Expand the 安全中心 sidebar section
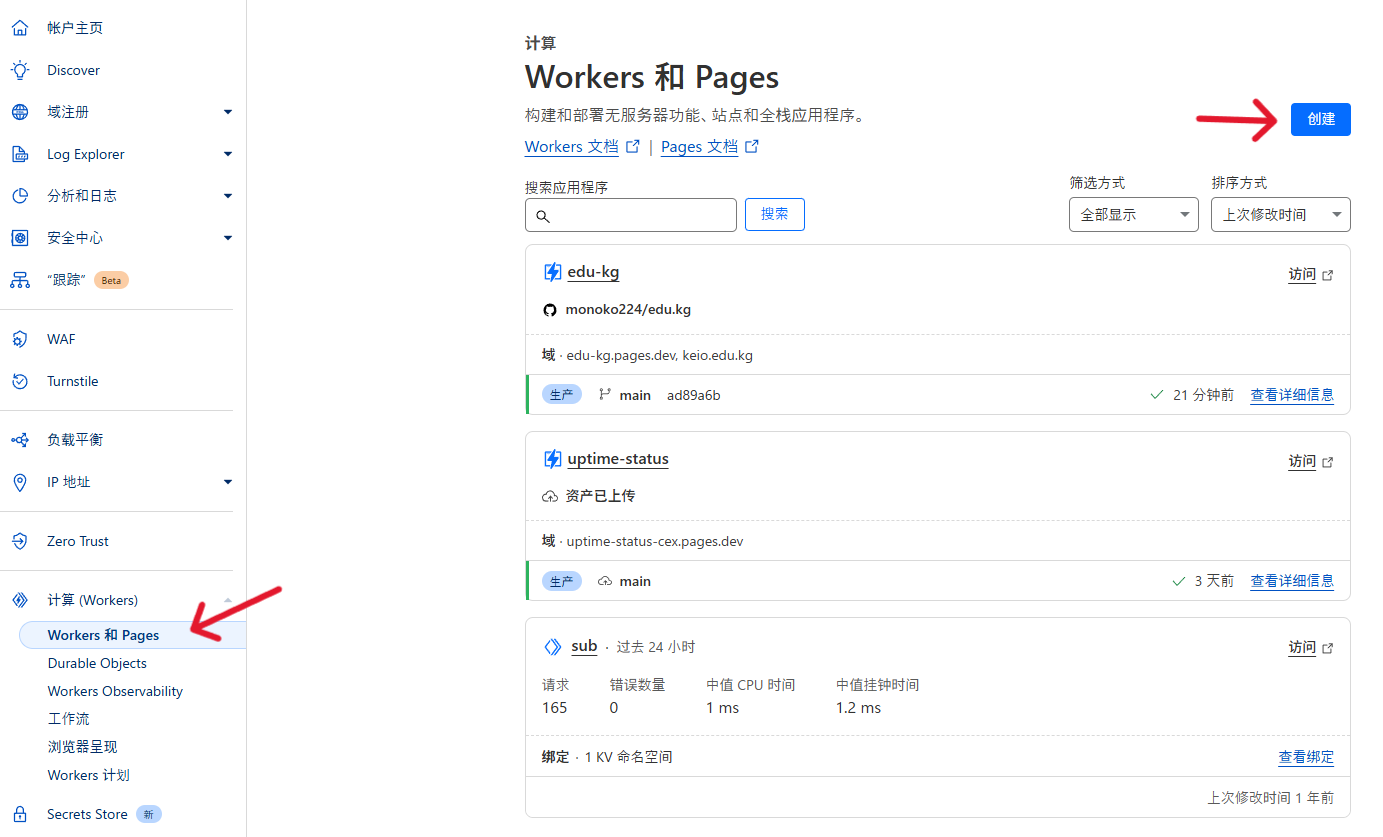 pos(228,238)
